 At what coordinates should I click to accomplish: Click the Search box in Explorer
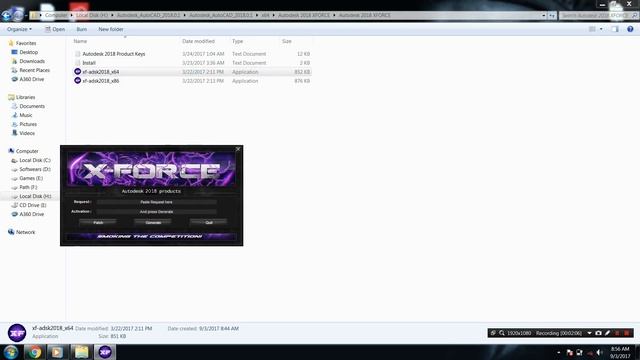pos(598,16)
